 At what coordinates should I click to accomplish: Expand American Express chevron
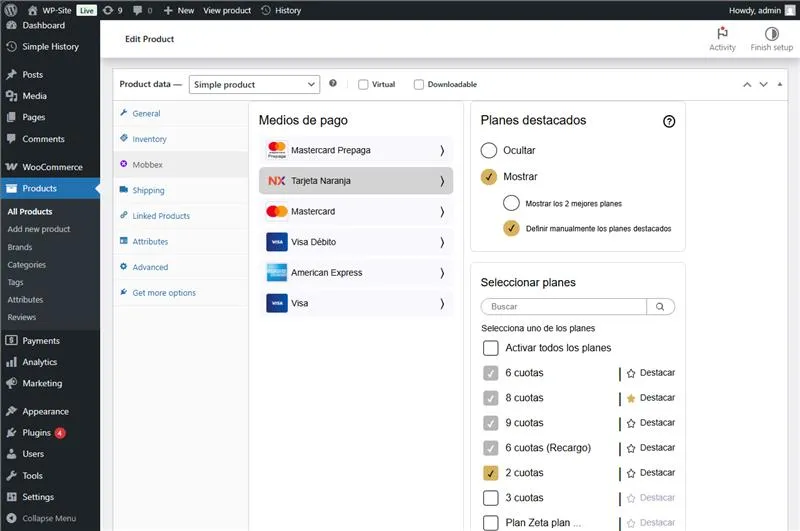click(x=442, y=273)
